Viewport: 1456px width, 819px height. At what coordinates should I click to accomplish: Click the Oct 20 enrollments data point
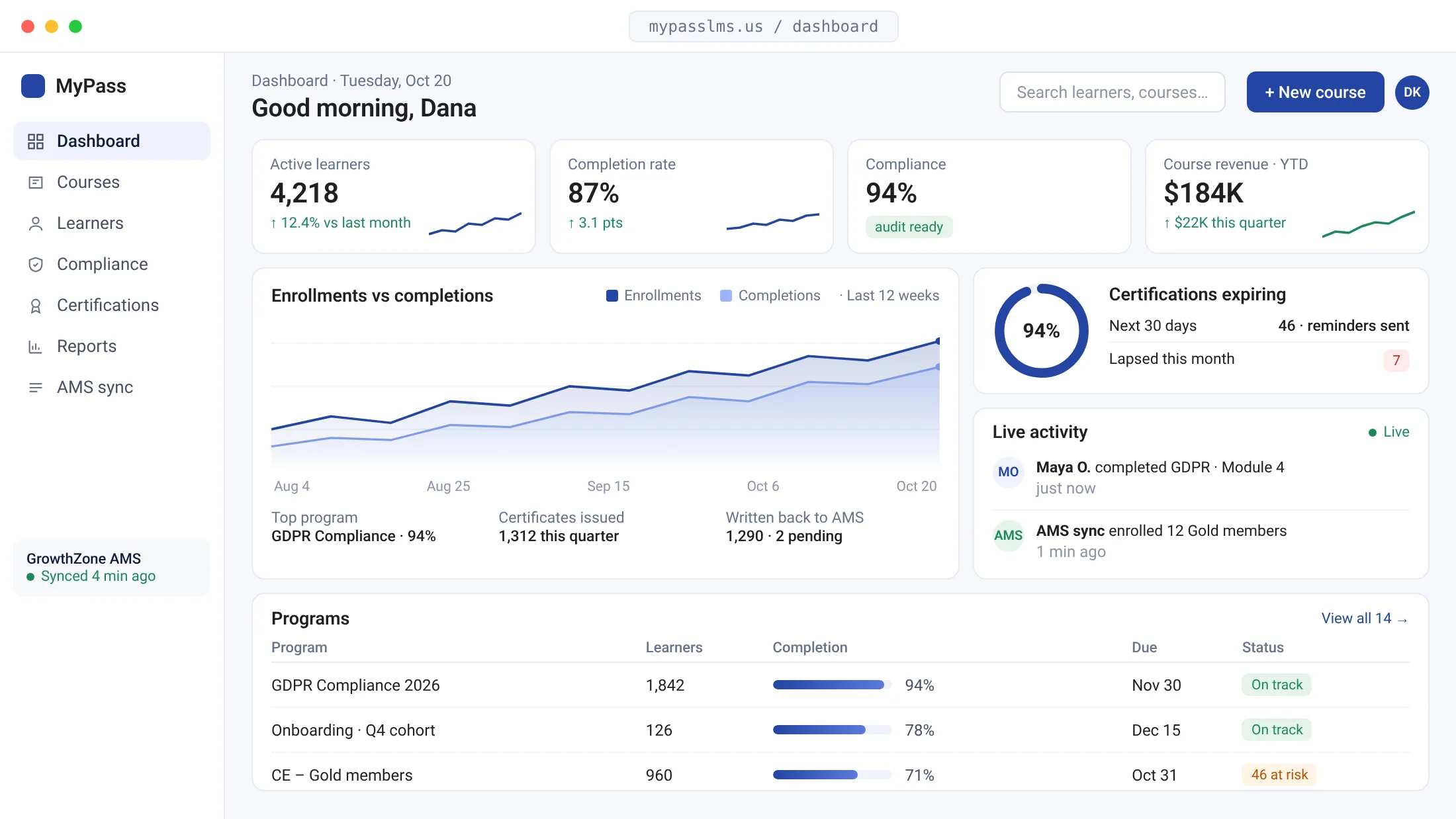coord(938,341)
